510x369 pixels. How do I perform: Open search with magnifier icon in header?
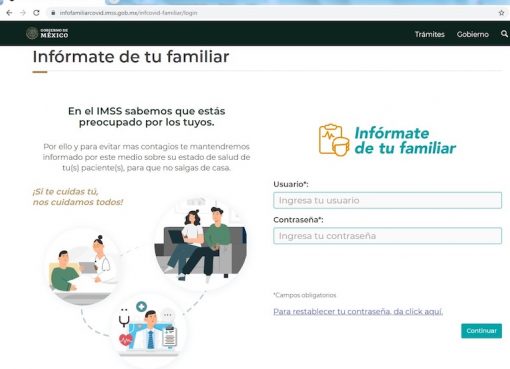pyautogui.click(x=504, y=34)
